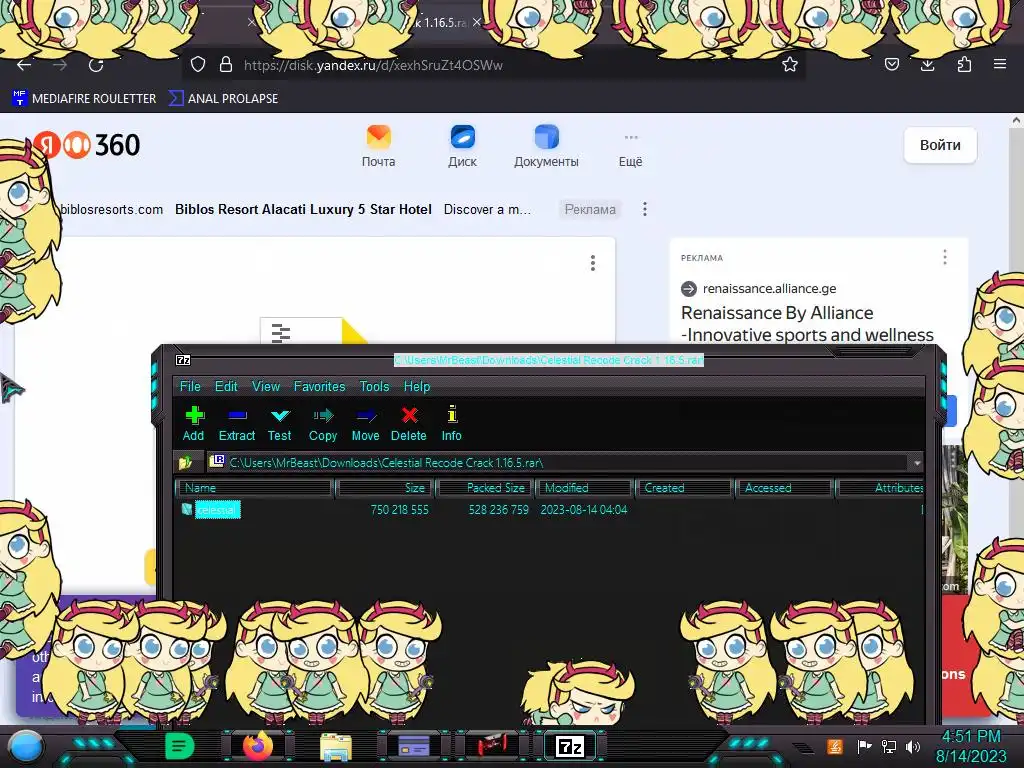Click the Add button in 7-Zip toolbar
The height and width of the screenshot is (768, 1024).
coord(193,423)
